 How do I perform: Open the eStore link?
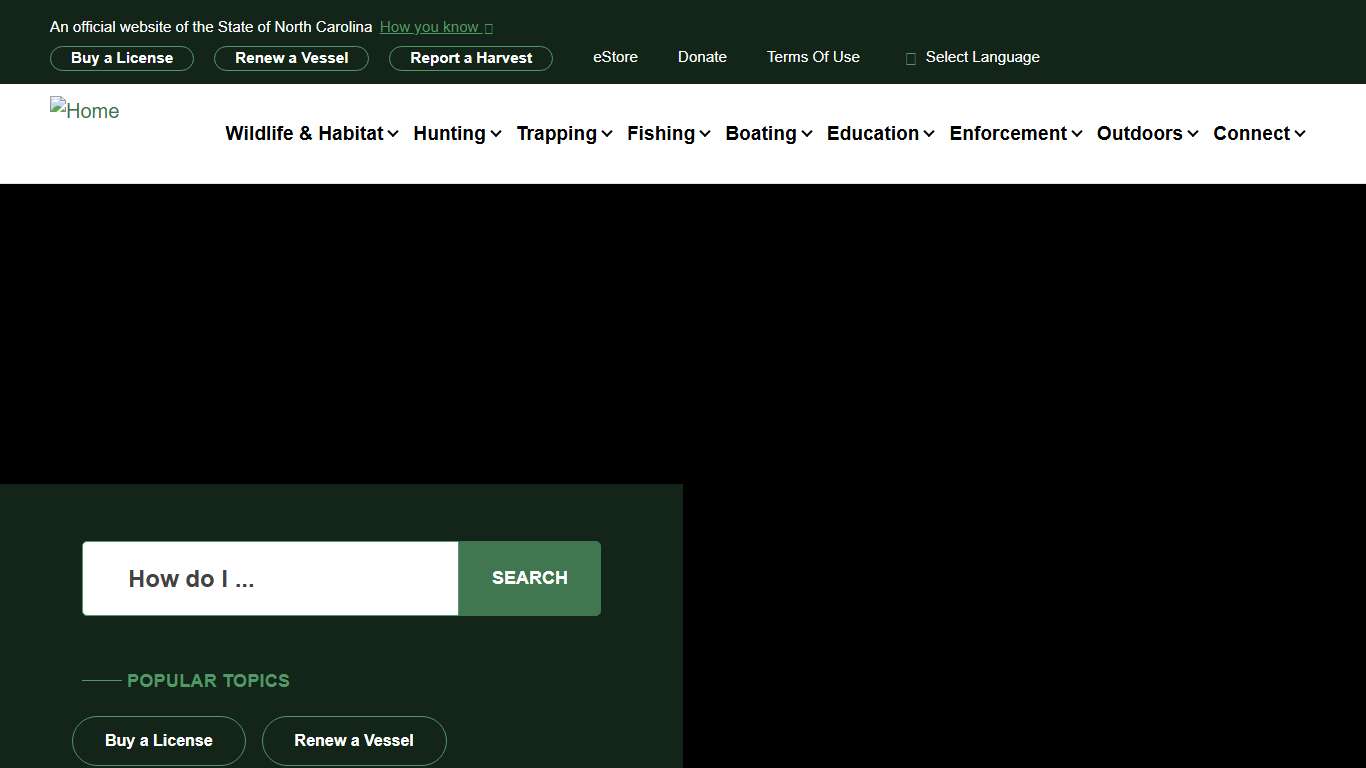coord(615,57)
